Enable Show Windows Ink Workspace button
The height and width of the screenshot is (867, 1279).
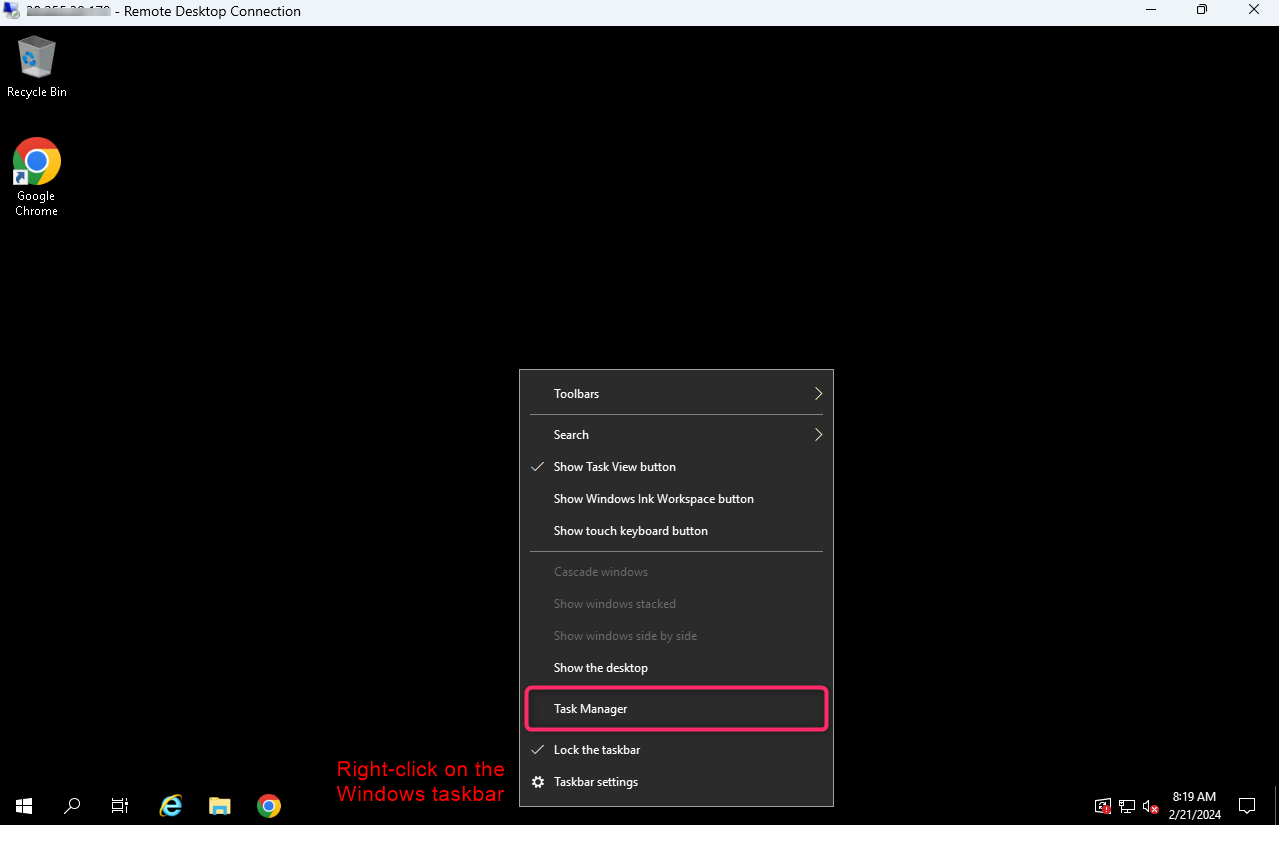tap(653, 498)
